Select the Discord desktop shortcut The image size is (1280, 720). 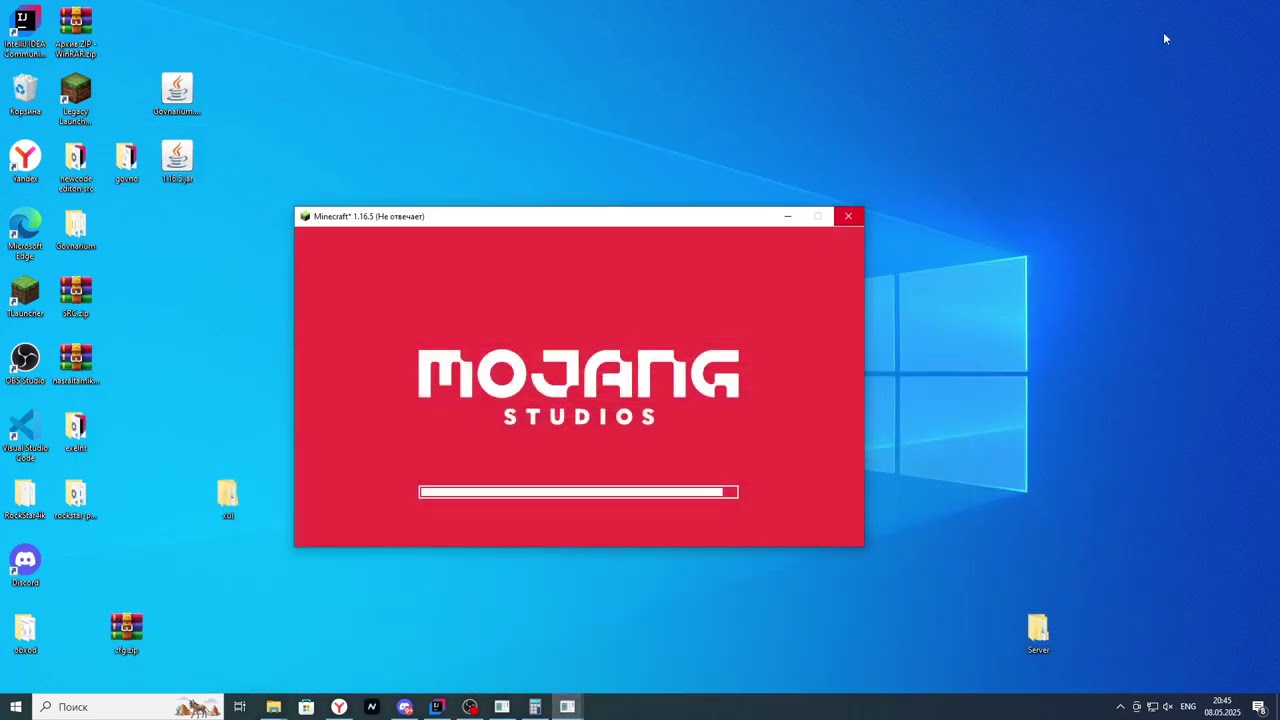tap(25, 566)
